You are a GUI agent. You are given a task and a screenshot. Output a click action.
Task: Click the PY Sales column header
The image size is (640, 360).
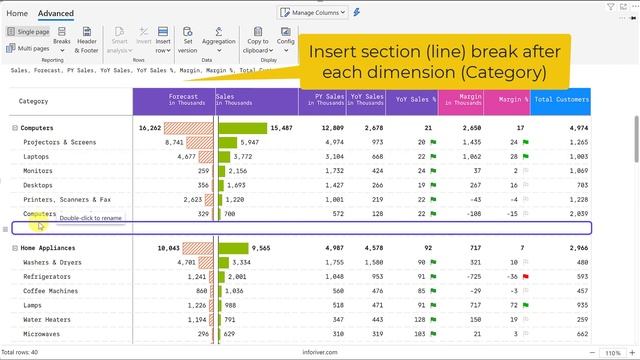pos(322,101)
